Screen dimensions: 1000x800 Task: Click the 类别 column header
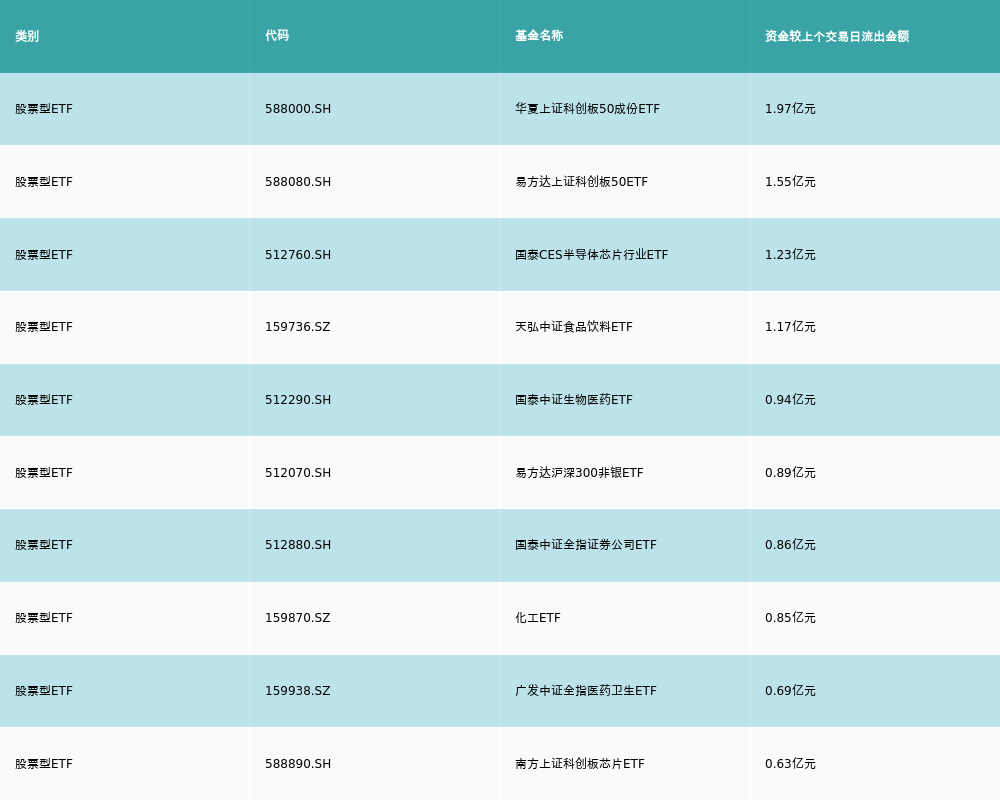coord(27,36)
